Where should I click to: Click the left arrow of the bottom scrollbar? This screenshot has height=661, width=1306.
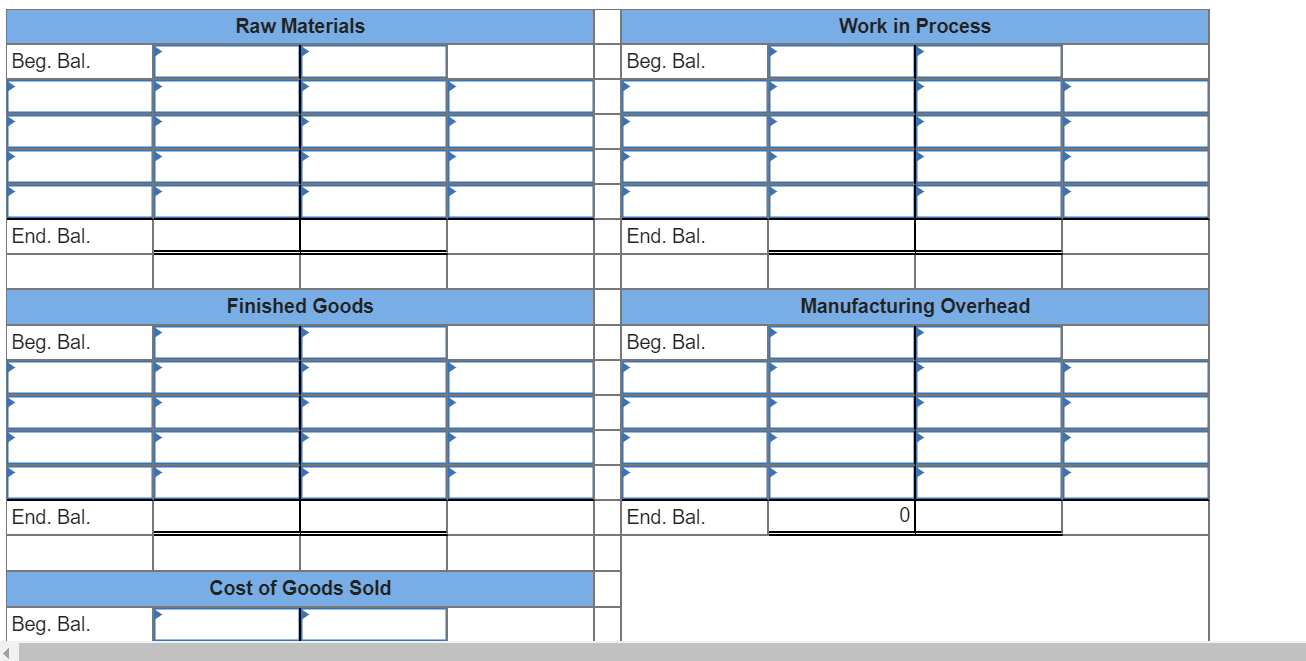(x=7, y=653)
